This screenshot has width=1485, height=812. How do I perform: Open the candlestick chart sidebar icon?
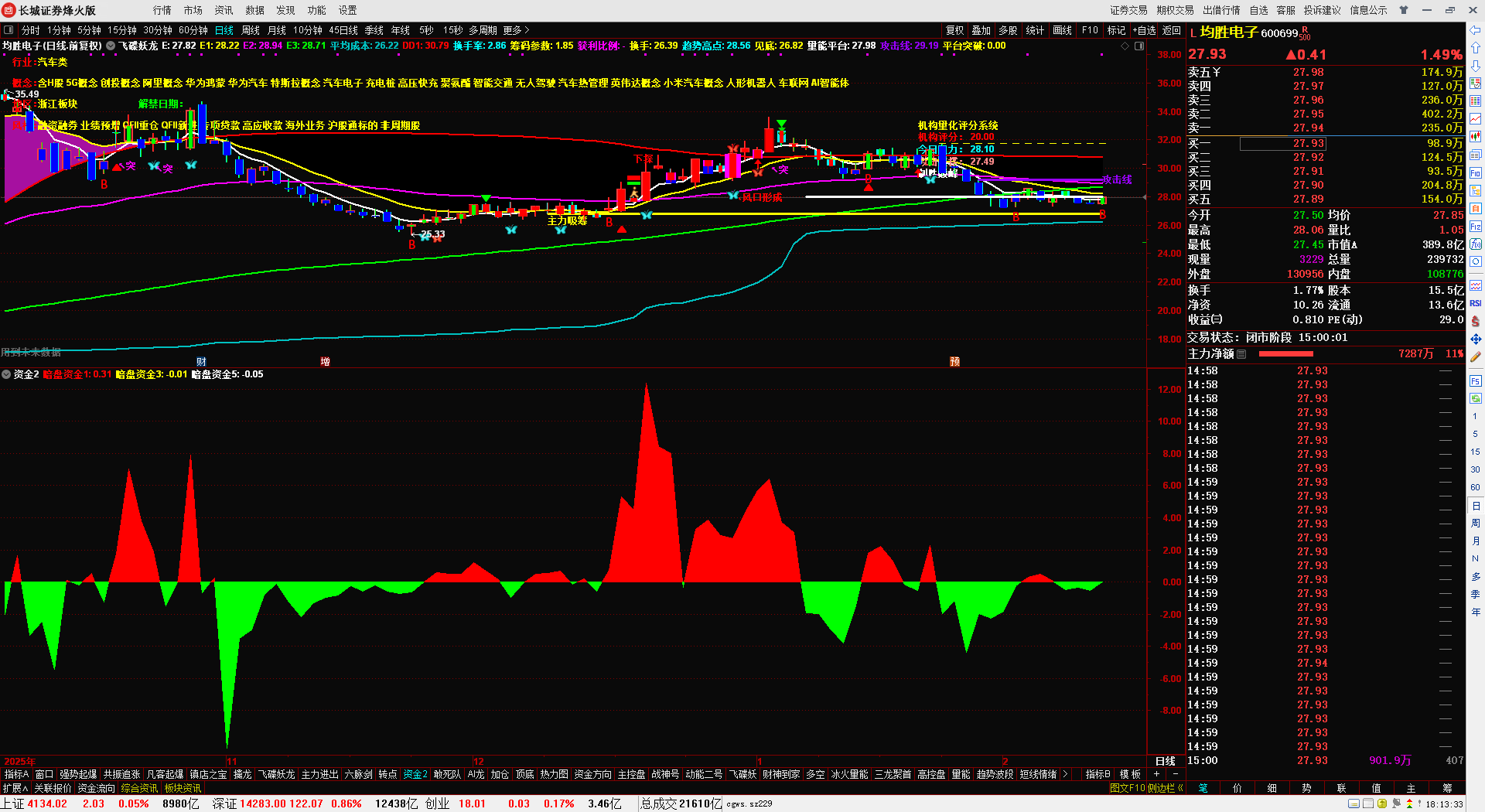click(x=1476, y=137)
